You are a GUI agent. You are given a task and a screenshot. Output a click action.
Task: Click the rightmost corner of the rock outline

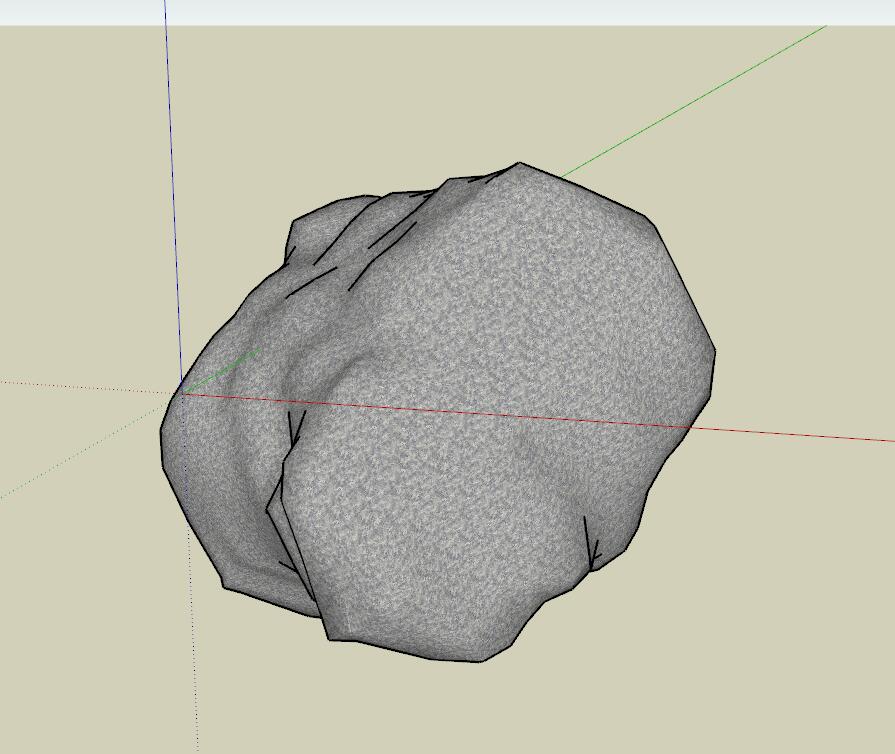pyautogui.click(x=715, y=351)
